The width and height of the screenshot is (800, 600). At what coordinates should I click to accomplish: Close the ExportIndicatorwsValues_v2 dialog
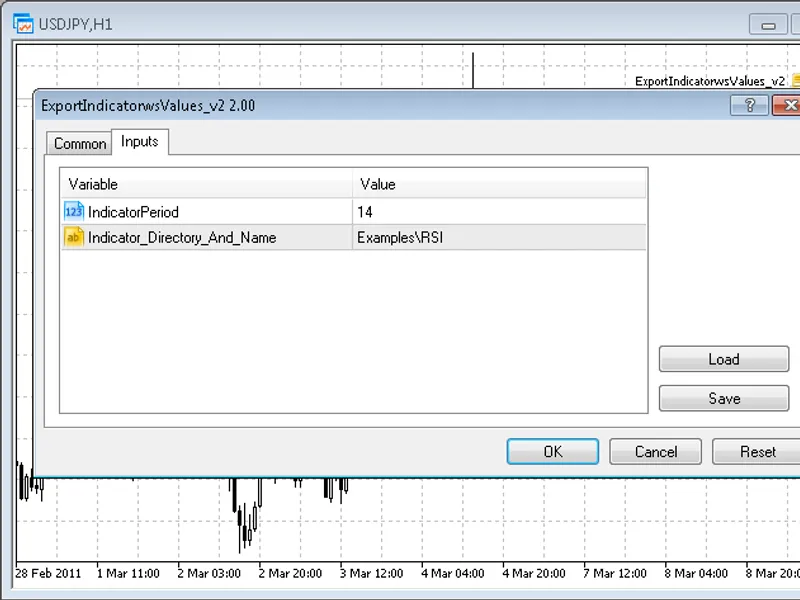(788, 106)
